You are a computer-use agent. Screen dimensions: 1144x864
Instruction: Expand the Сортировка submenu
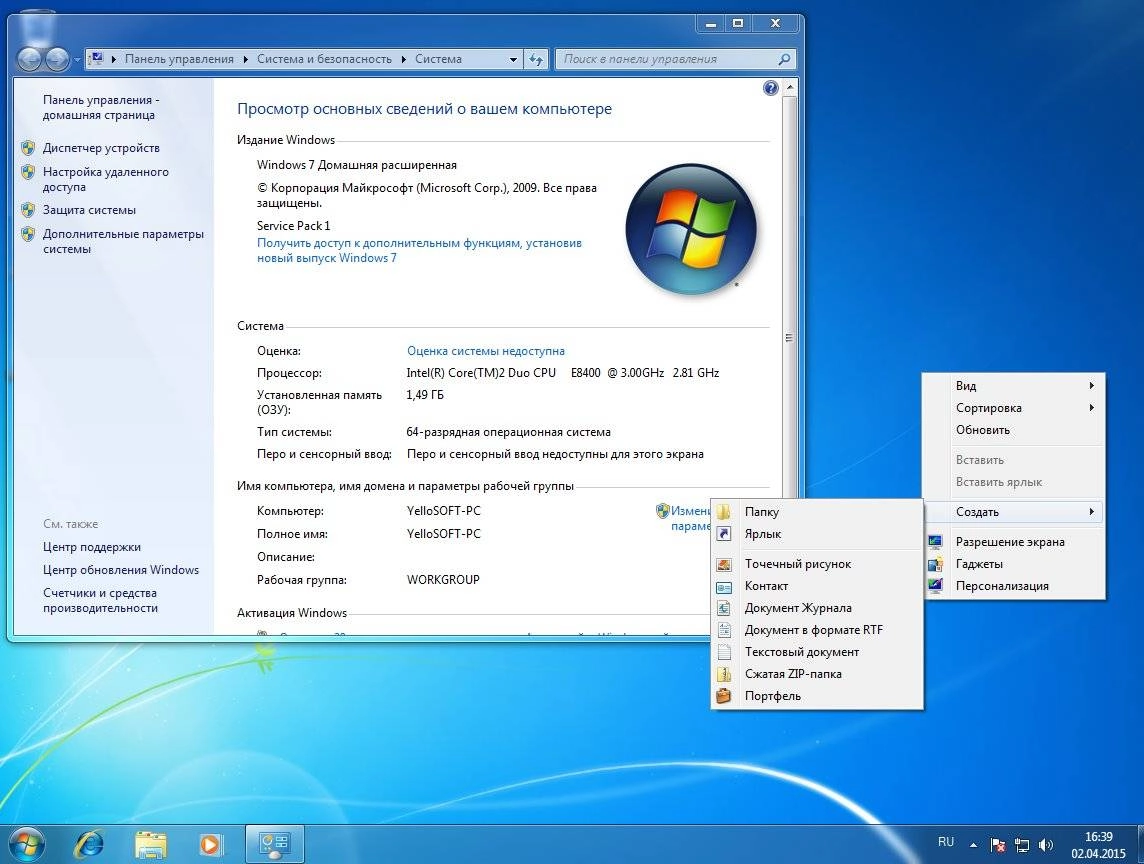[1014, 407]
